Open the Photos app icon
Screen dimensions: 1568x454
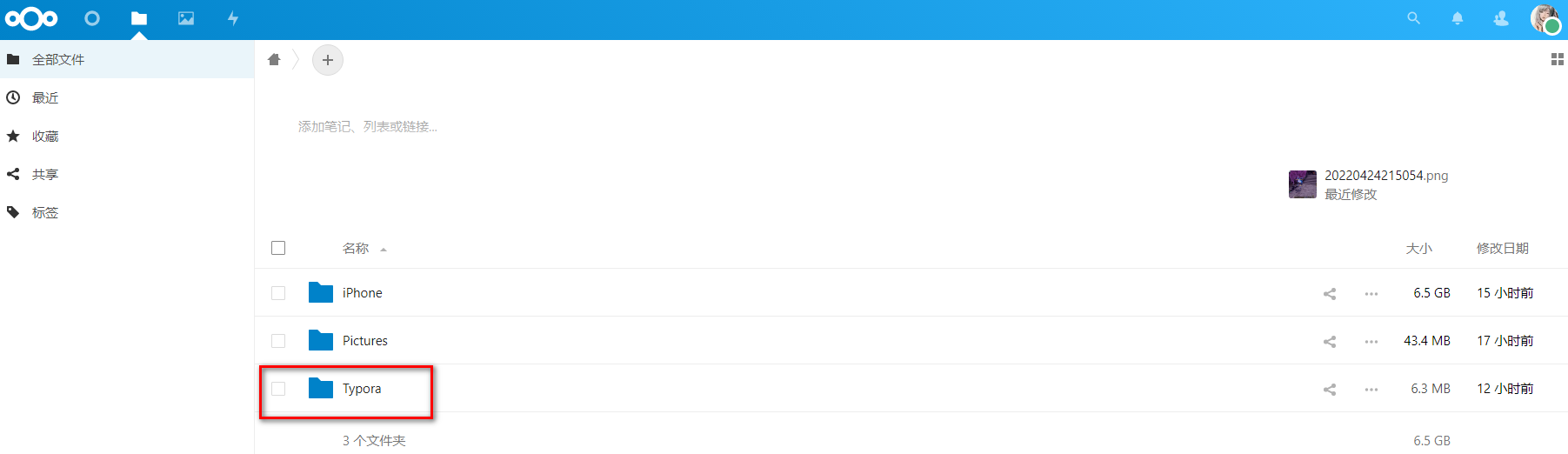point(186,18)
